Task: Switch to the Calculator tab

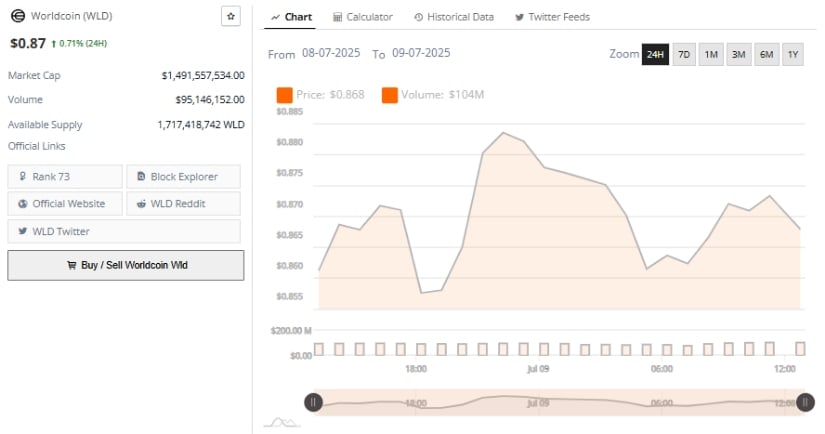Action: coord(363,17)
